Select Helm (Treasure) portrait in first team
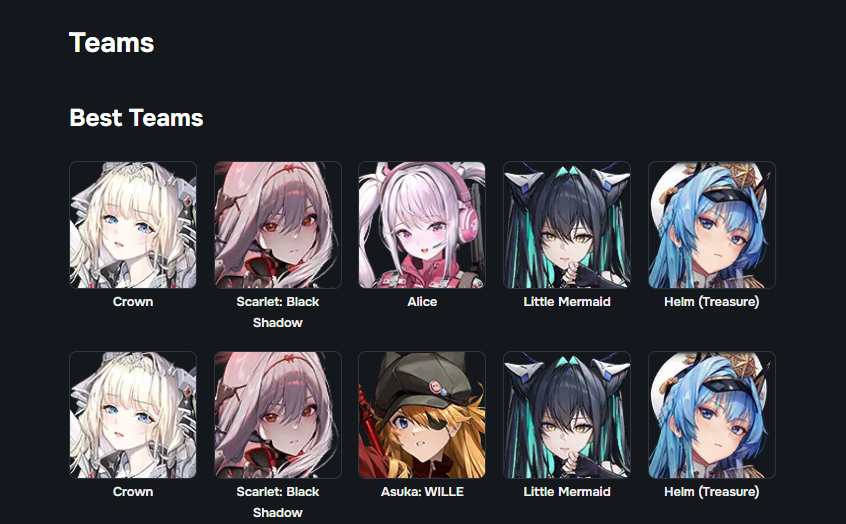The width and height of the screenshot is (846, 524). tap(712, 224)
